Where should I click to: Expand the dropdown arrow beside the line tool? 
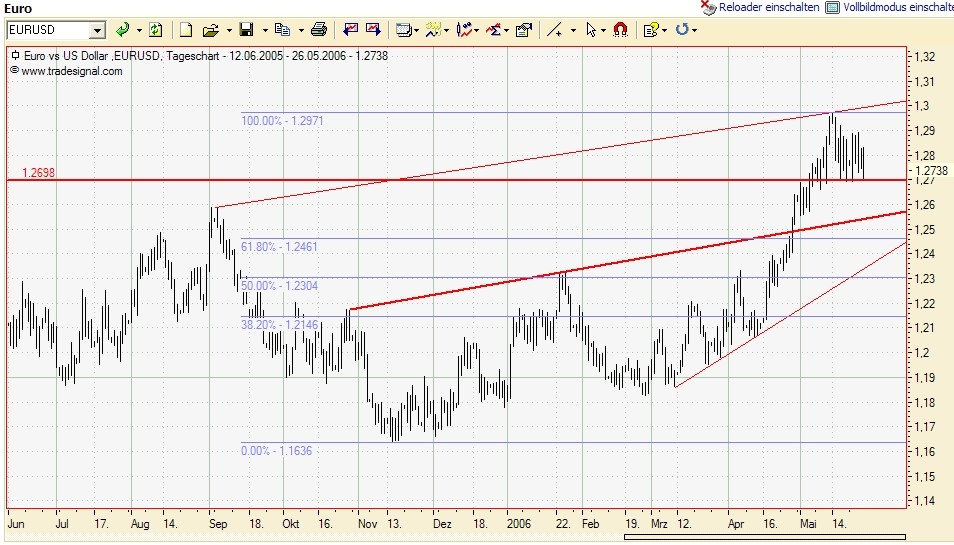tap(573, 30)
